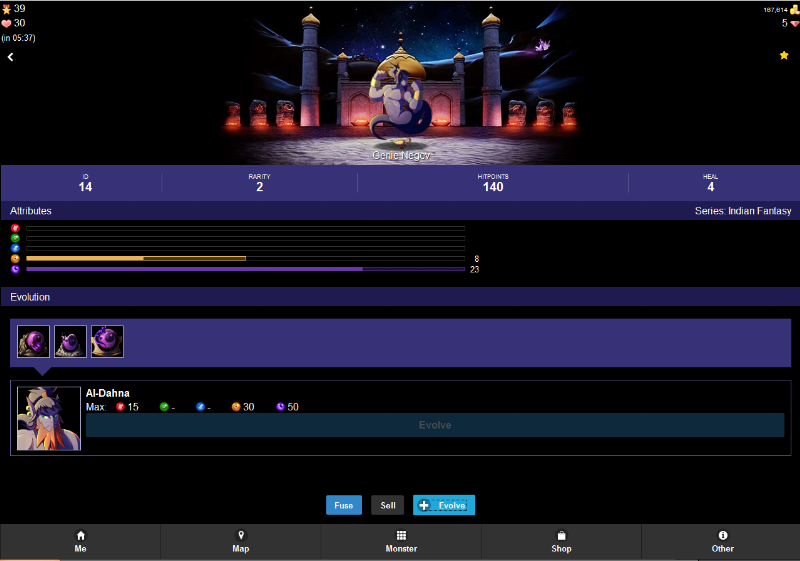The image size is (800, 561).
Task: Select the third evolution material thumbnail
Action: (x=107, y=342)
